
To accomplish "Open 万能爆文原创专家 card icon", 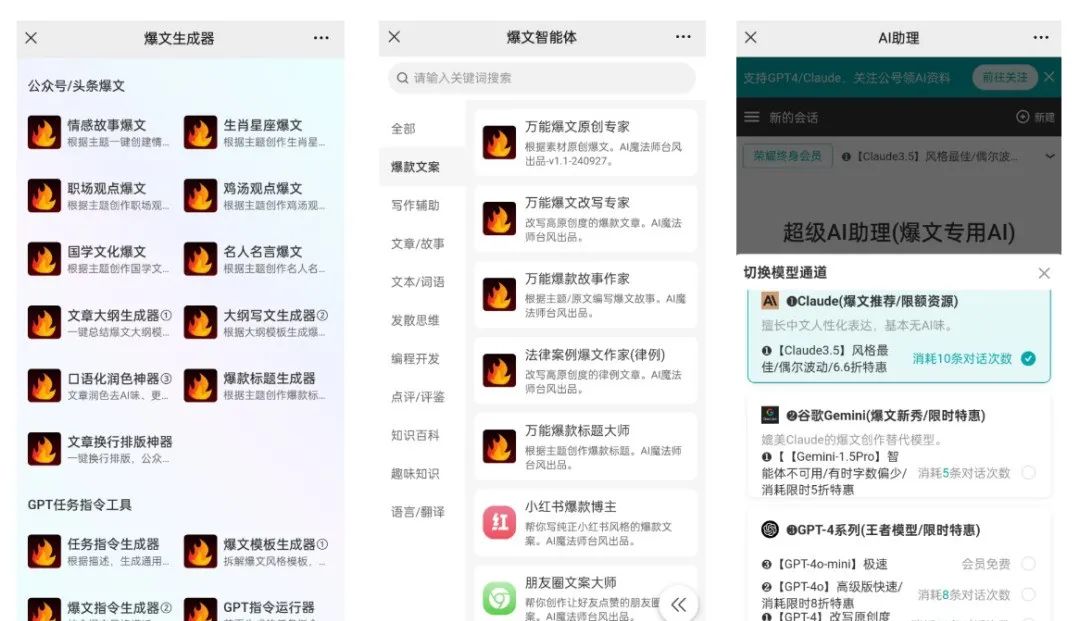I will point(499,143).
